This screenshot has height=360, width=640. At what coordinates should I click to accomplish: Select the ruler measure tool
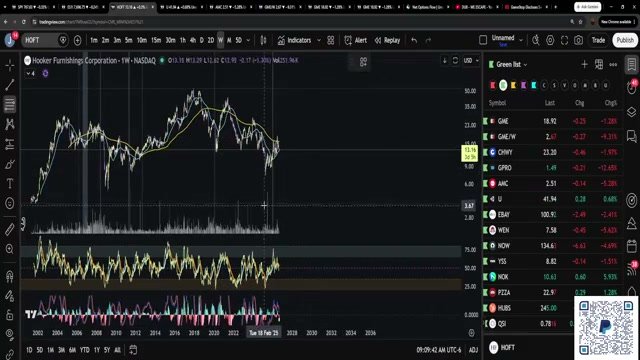point(10,229)
